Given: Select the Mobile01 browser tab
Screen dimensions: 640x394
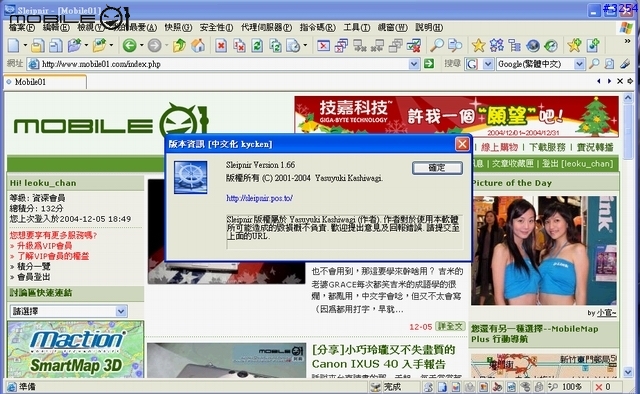Looking at the screenshot, I should [45, 82].
